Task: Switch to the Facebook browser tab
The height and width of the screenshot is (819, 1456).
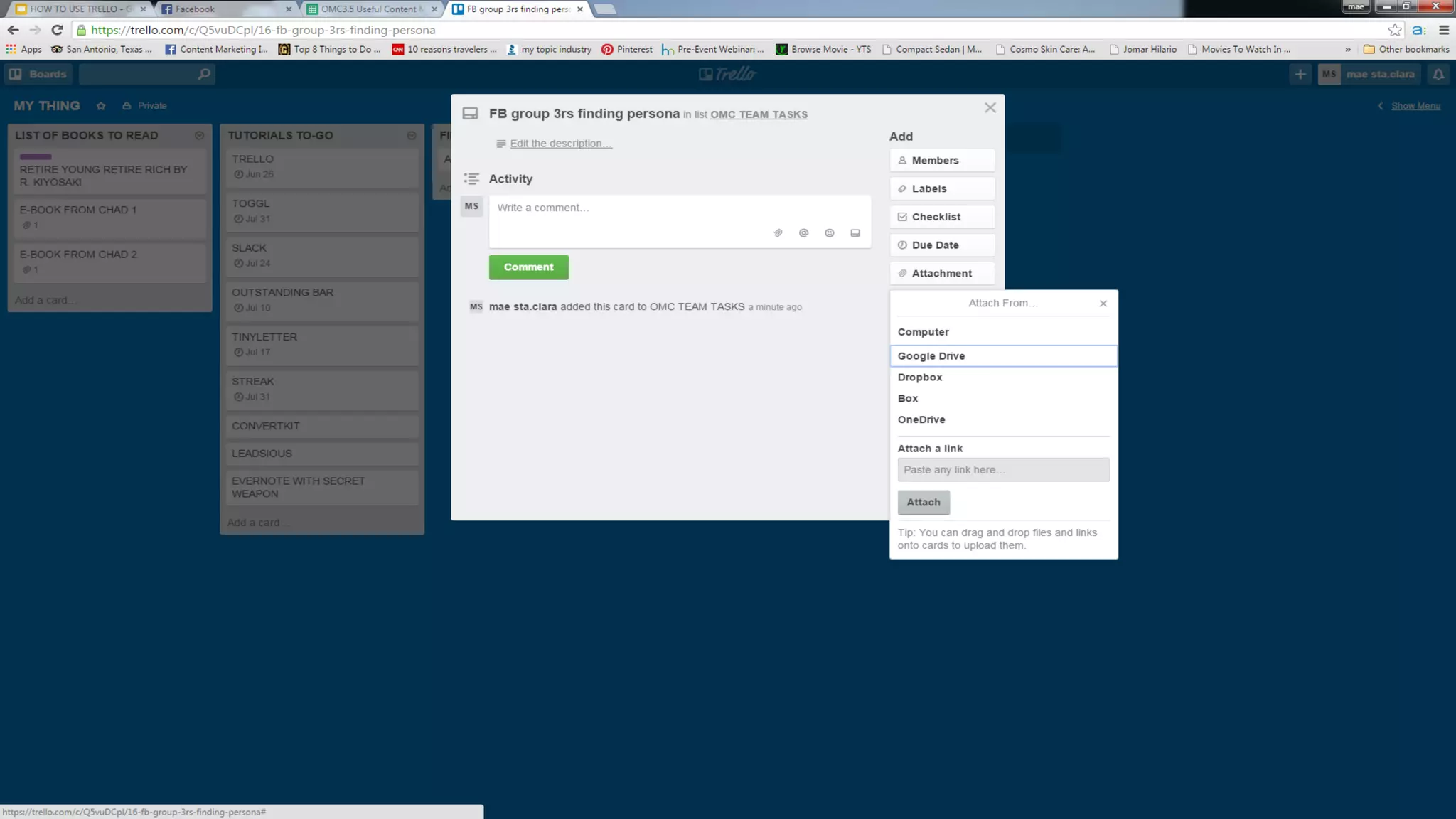Action: (x=195, y=9)
